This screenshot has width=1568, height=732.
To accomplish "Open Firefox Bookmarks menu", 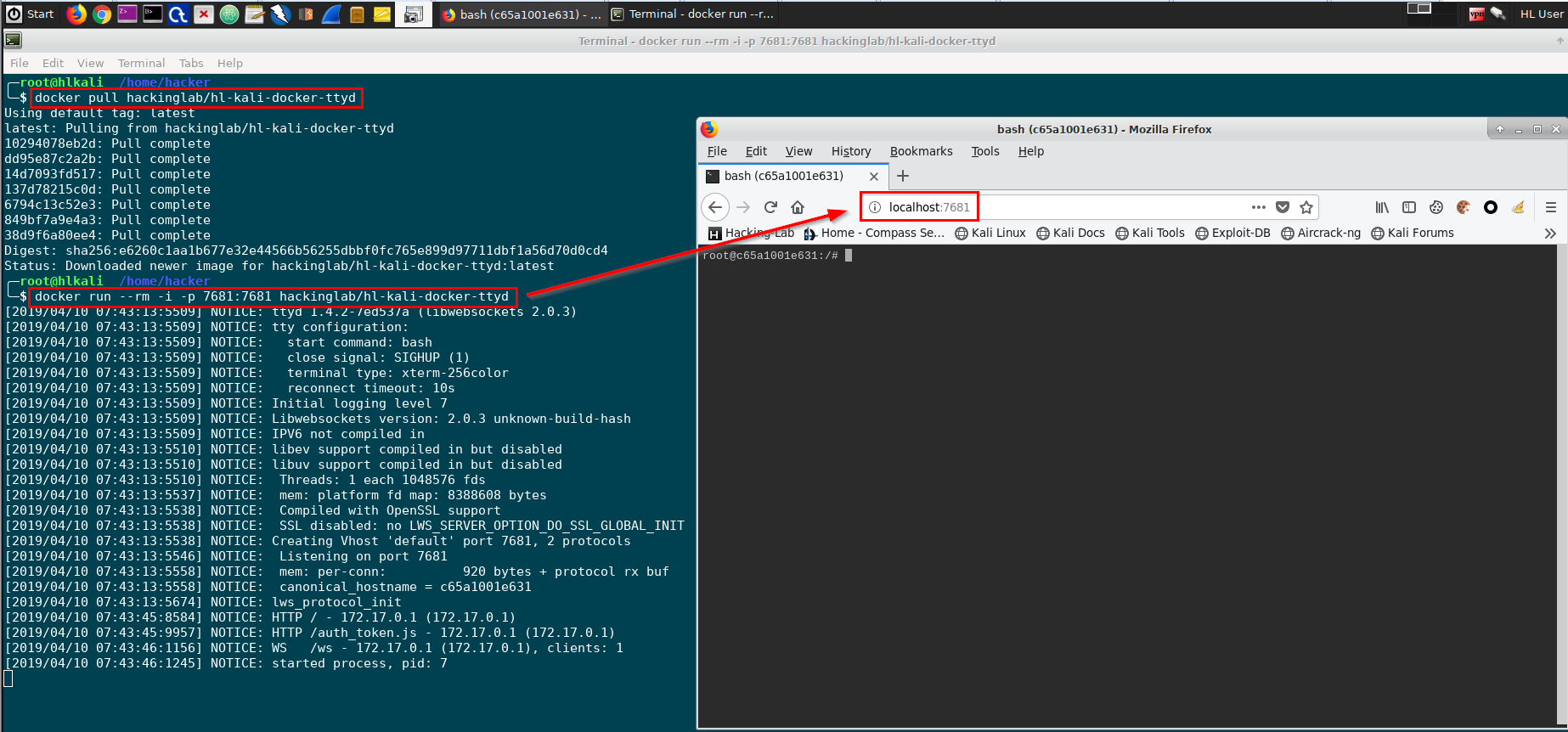I will [921, 151].
